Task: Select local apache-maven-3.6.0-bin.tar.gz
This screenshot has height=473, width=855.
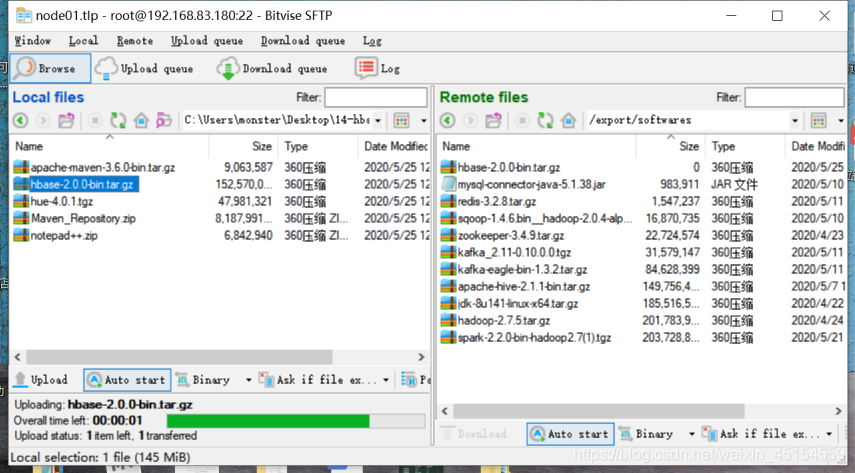Action: pos(103,167)
